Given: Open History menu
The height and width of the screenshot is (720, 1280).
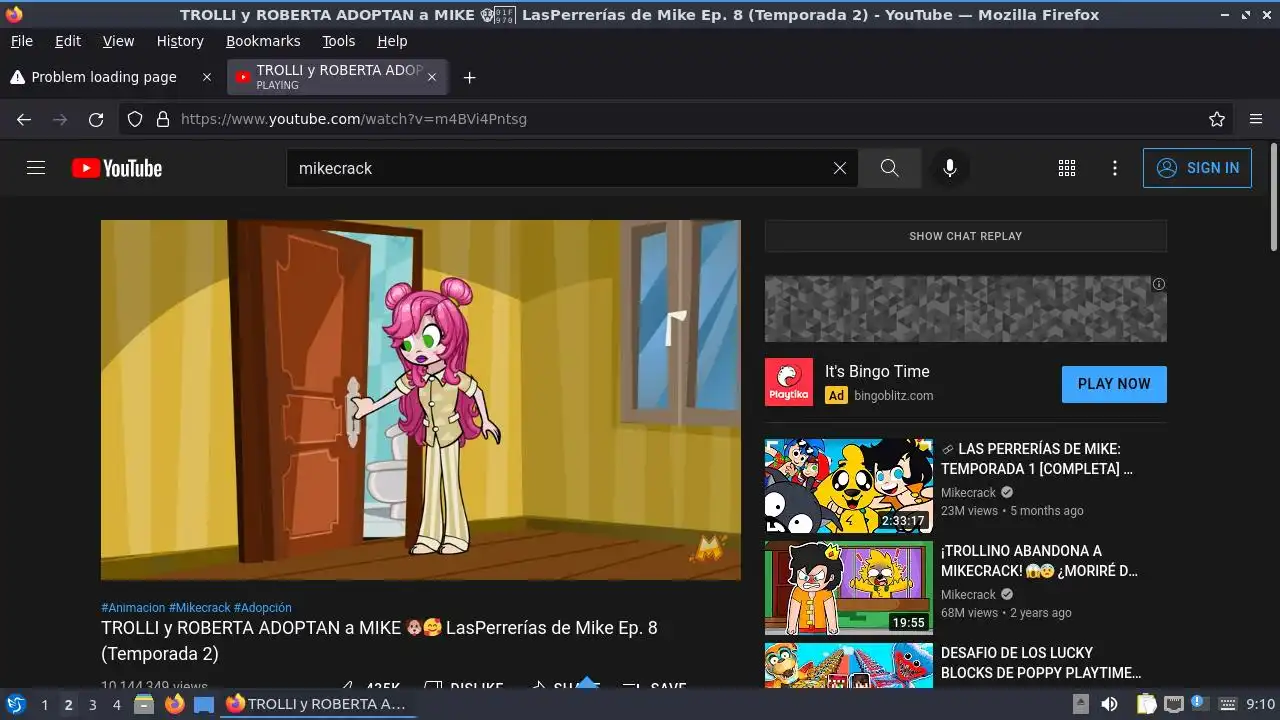Looking at the screenshot, I should [x=180, y=41].
